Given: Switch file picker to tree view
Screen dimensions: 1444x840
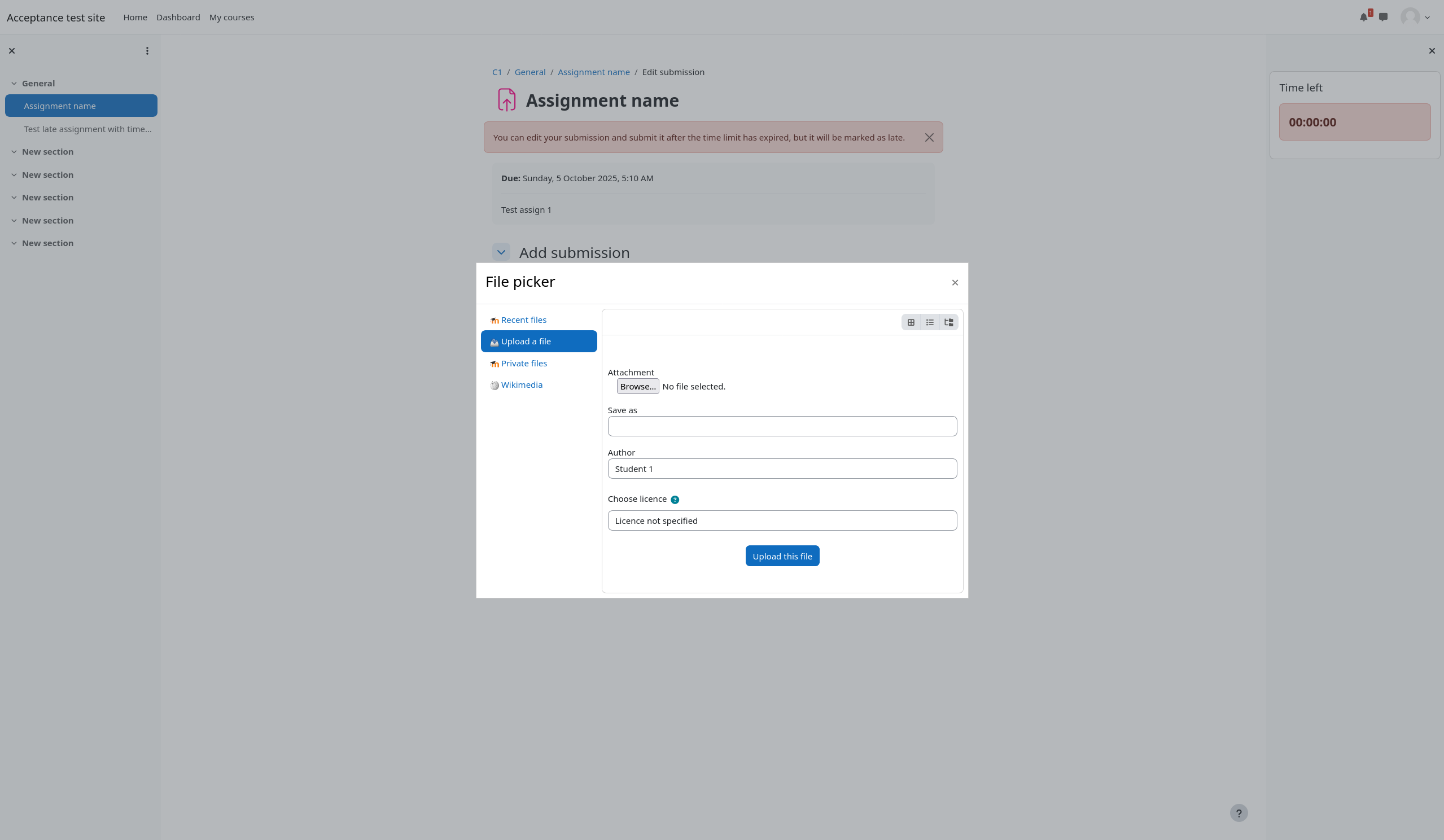Looking at the screenshot, I should (948, 322).
